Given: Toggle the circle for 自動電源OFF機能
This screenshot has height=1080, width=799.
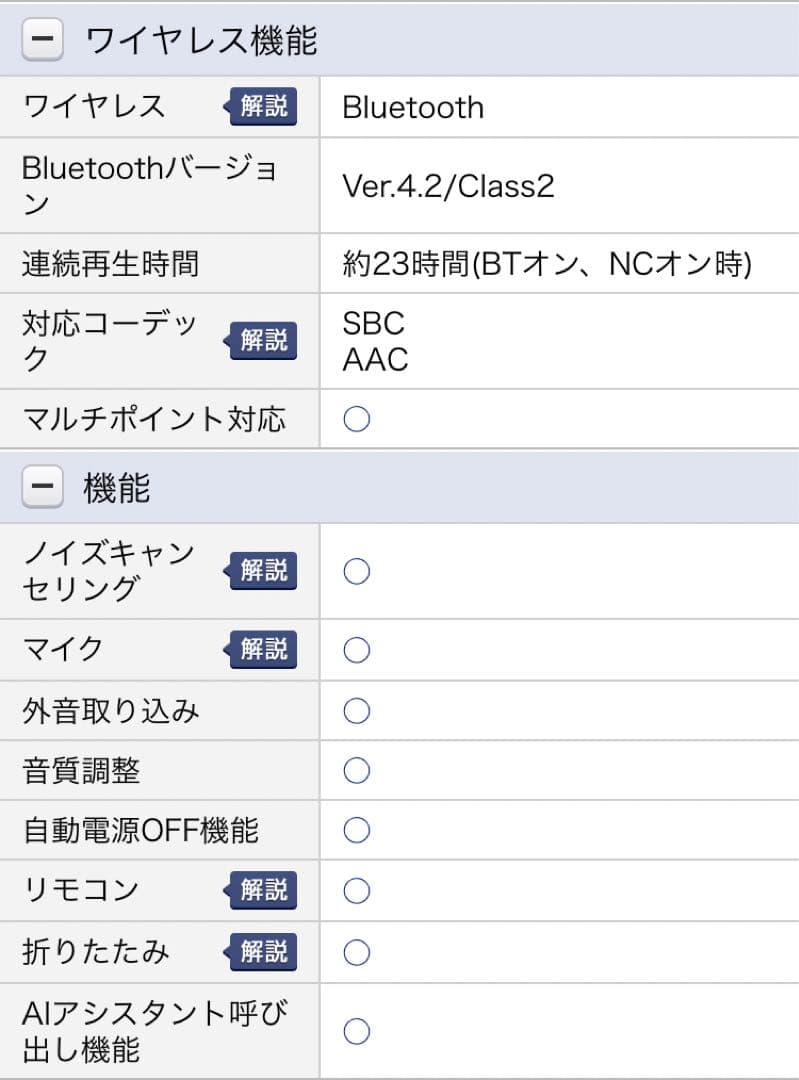Looking at the screenshot, I should [356, 830].
